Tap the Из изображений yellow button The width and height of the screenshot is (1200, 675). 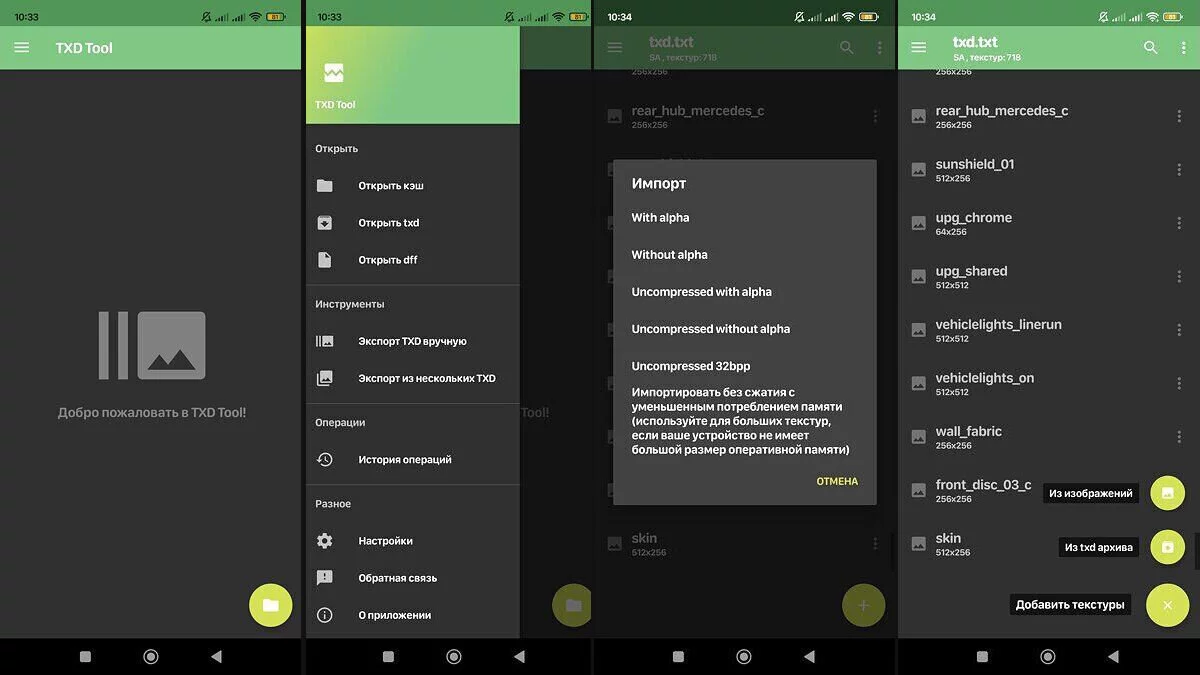click(x=1167, y=493)
